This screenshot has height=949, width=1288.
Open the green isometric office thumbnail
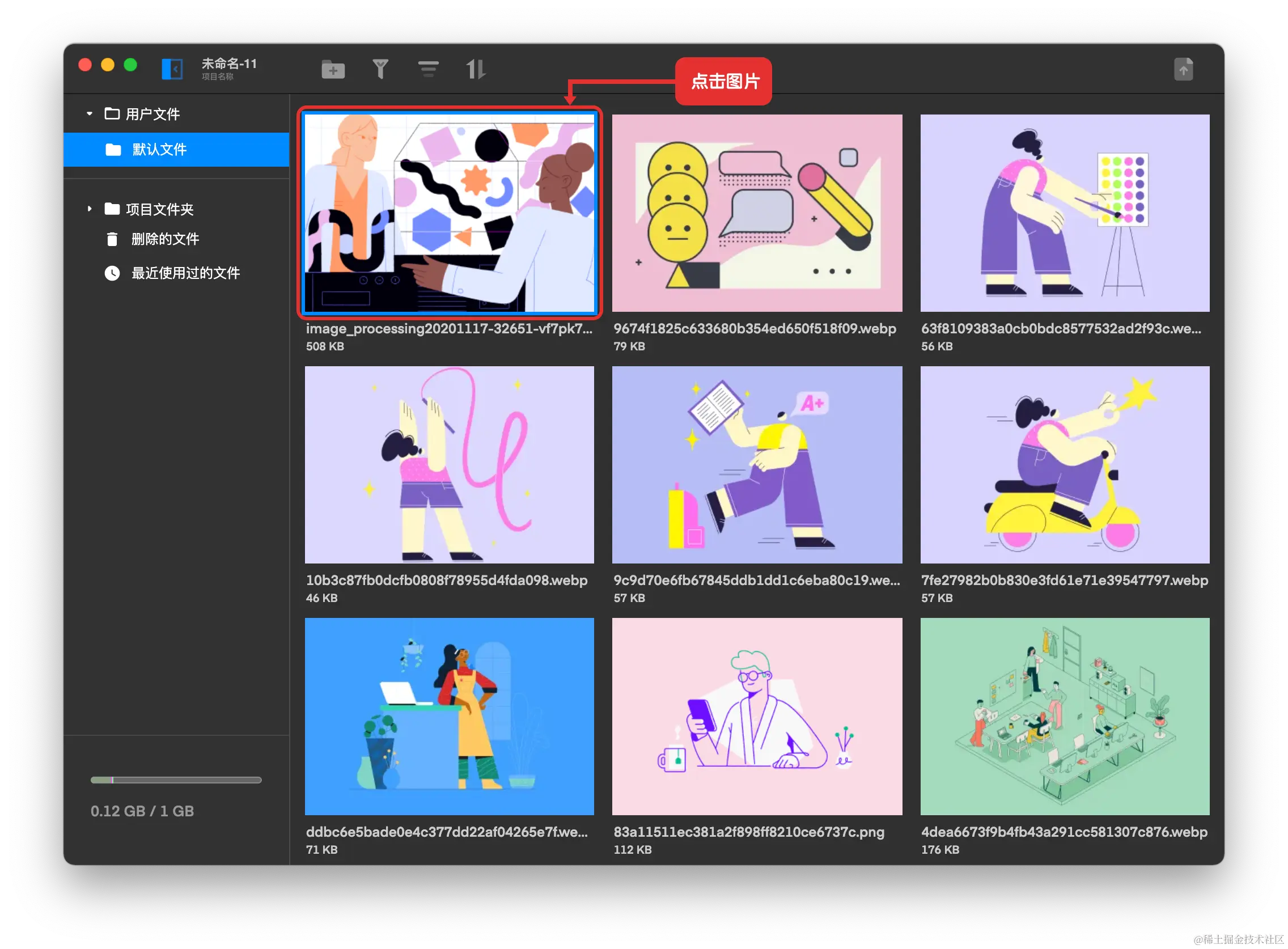click(1064, 717)
